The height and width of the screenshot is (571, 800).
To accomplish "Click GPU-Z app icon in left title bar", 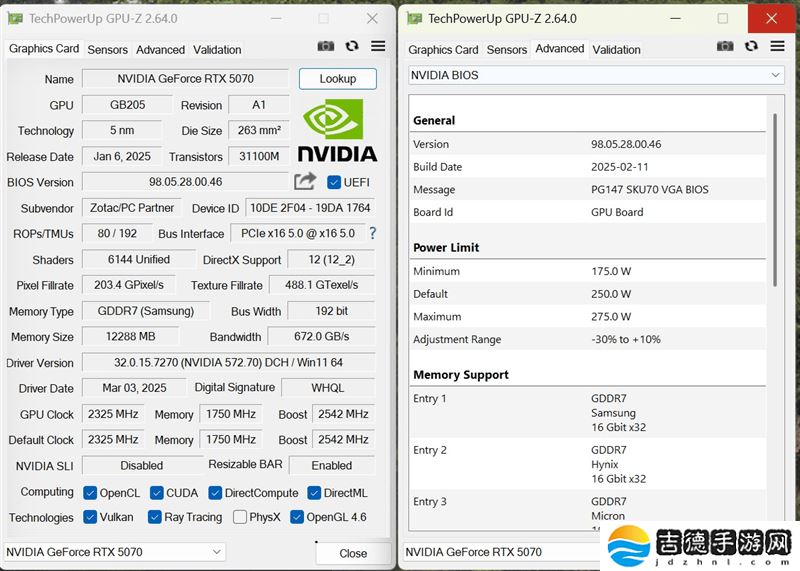I will tap(15, 19).
